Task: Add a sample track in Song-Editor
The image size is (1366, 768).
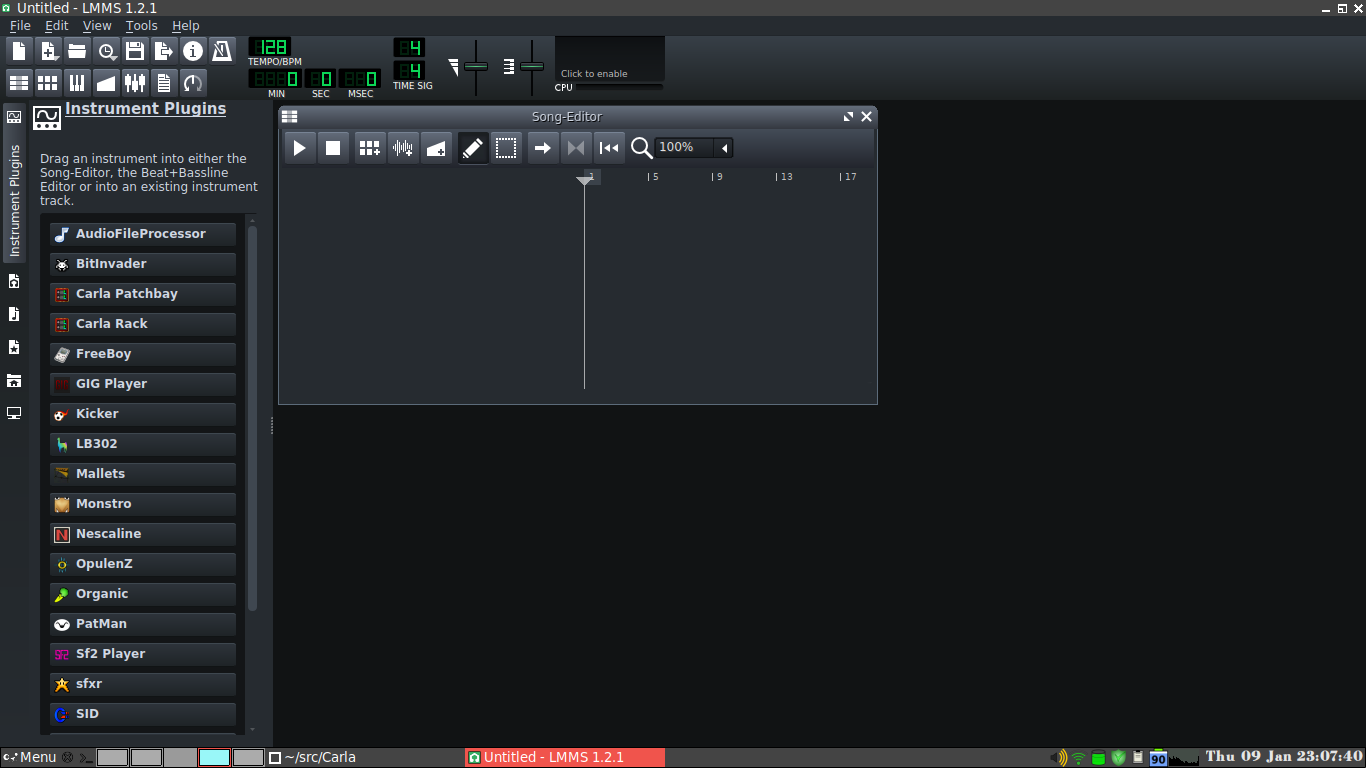Action: 403,148
